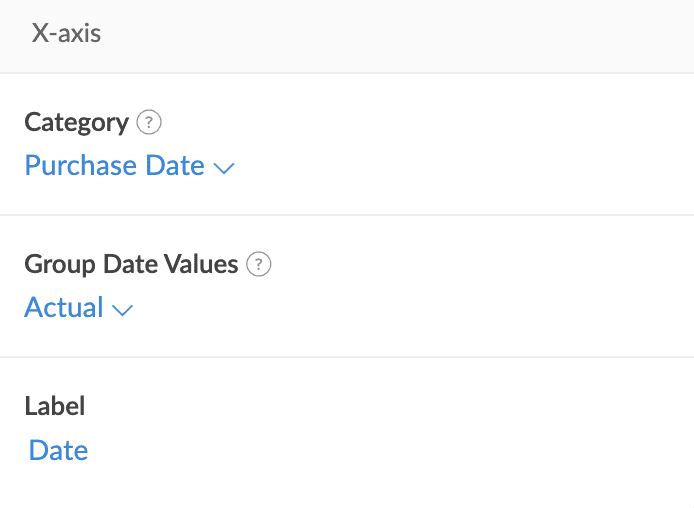Click the help icon next to Category
The height and width of the screenshot is (508, 694).
click(149, 123)
